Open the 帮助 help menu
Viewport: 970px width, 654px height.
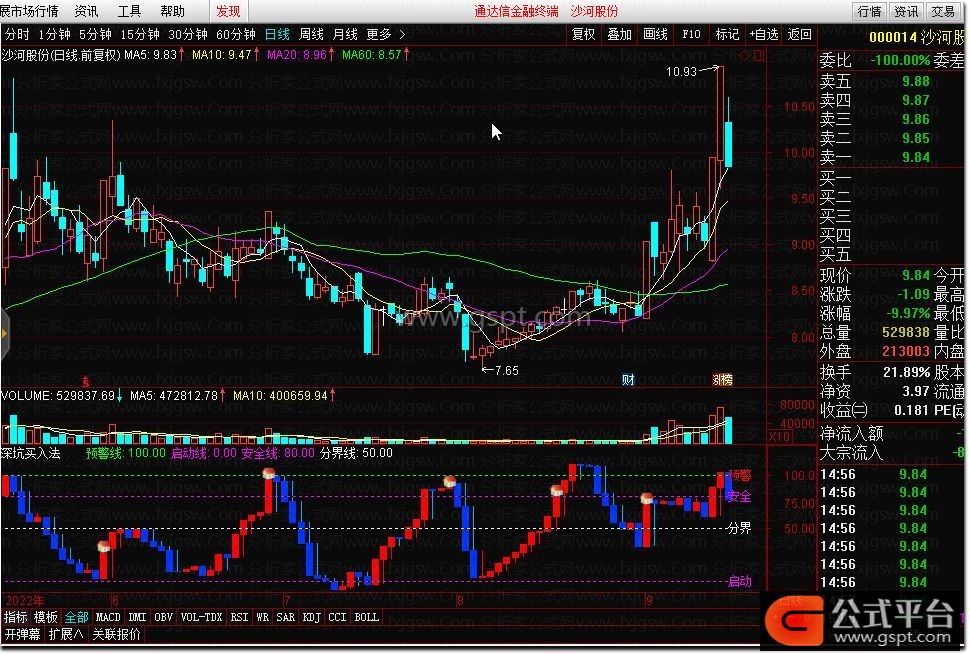point(173,11)
